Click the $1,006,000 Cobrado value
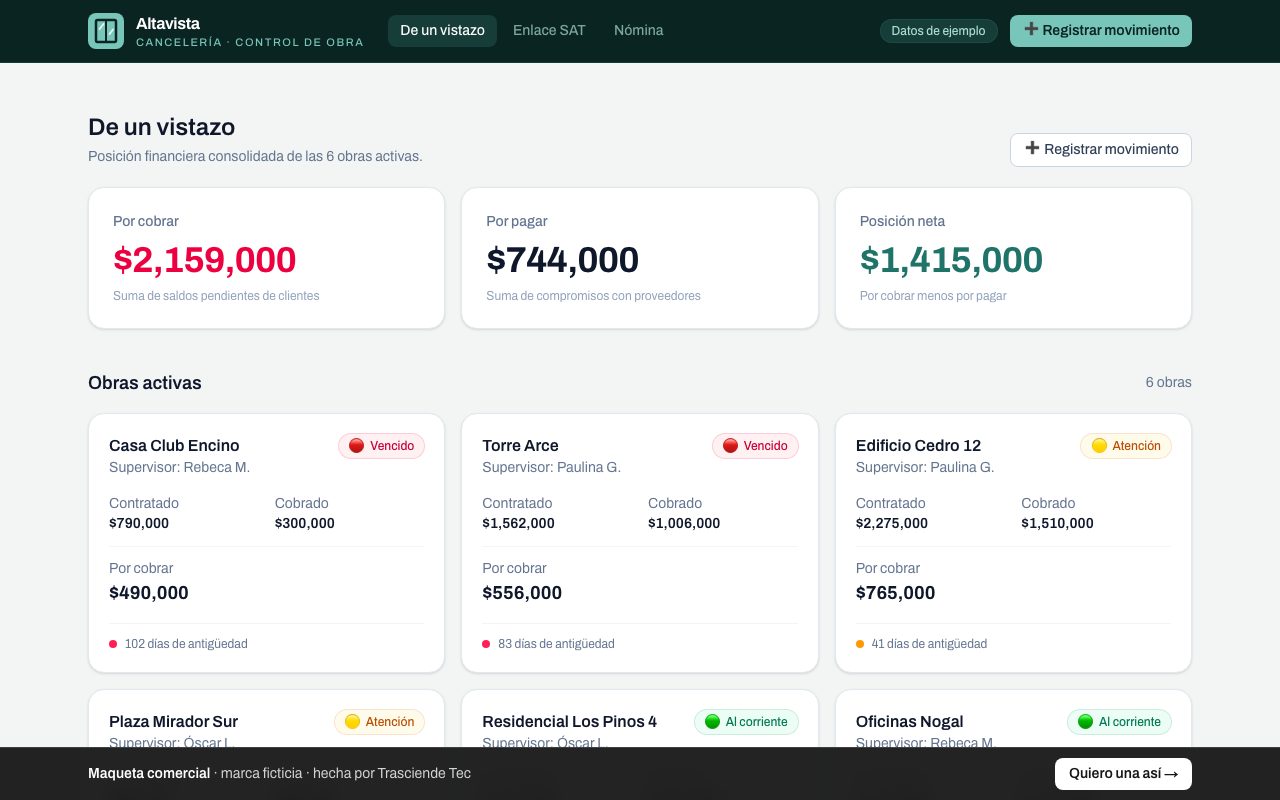This screenshot has width=1280, height=800. 684,523
